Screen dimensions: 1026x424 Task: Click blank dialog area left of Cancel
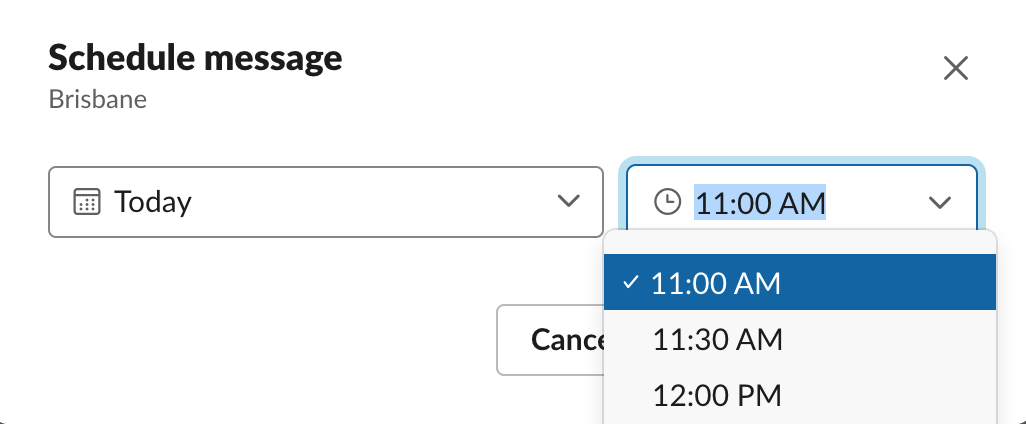250,340
